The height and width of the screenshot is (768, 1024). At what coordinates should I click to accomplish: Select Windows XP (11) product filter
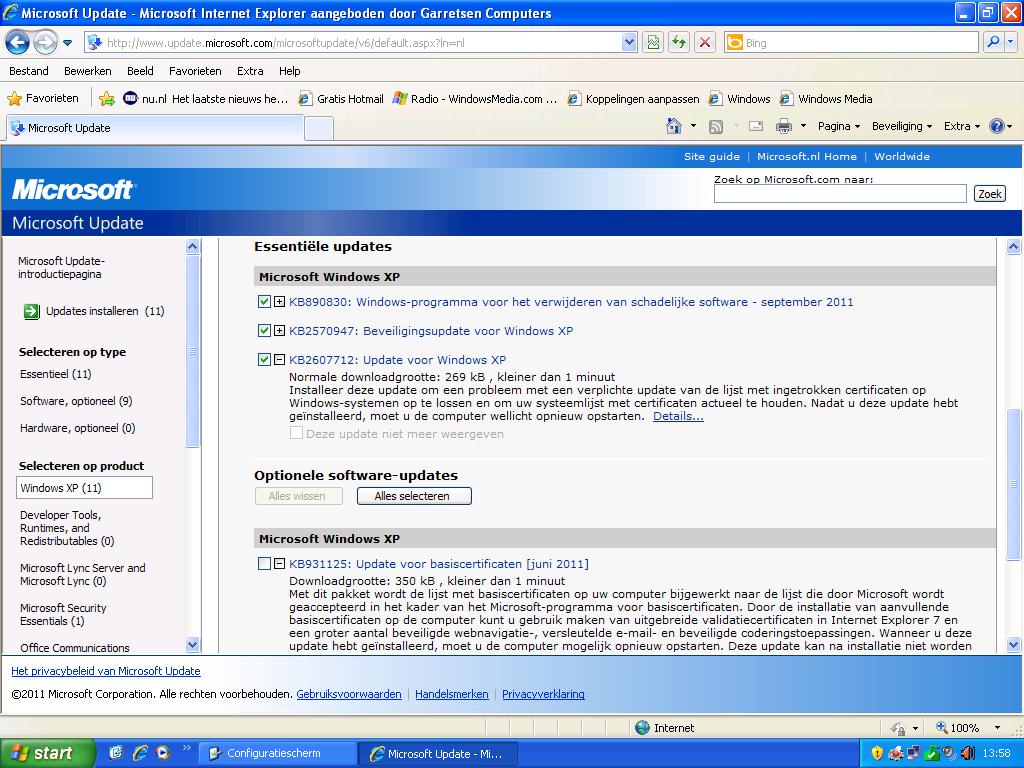84,488
